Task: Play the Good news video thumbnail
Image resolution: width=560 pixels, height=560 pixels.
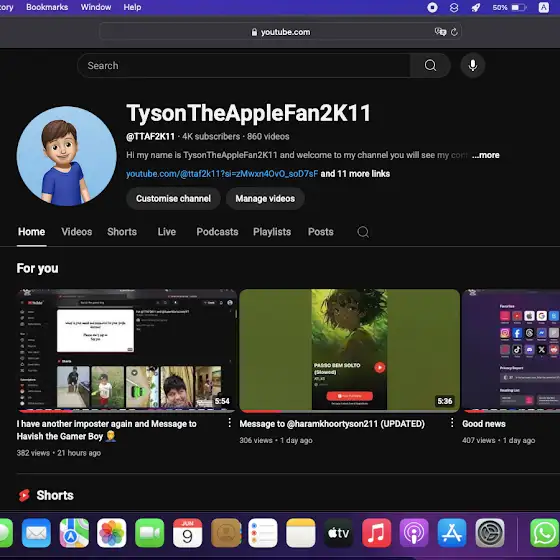Action: click(x=511, y=350)
